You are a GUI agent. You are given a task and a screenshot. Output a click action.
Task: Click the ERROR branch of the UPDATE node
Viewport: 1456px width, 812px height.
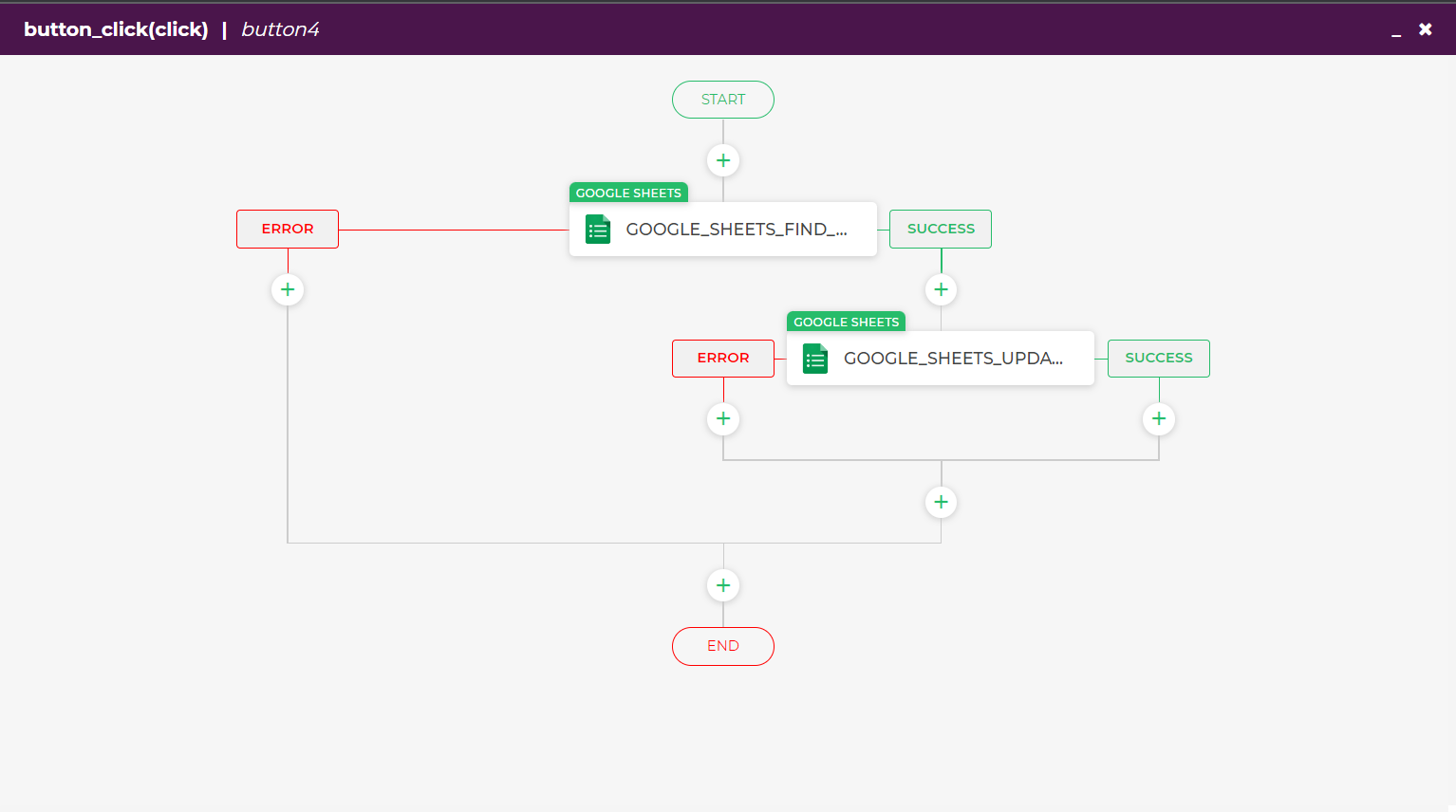click(722, 358)
